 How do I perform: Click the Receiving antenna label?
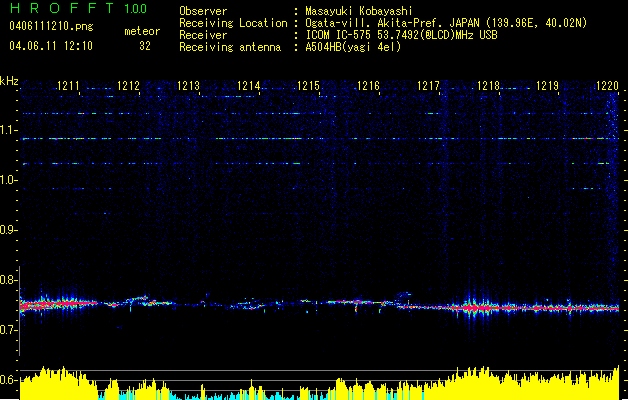point(230,47)
